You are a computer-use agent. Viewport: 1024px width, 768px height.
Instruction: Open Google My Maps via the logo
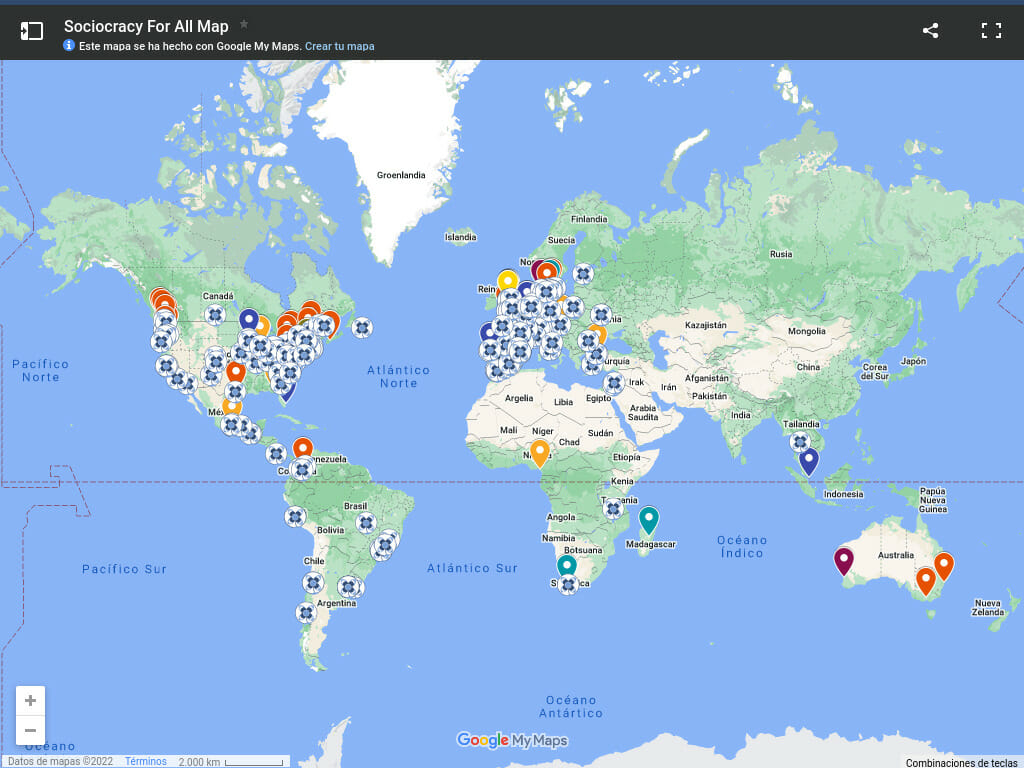coord(513,740)
